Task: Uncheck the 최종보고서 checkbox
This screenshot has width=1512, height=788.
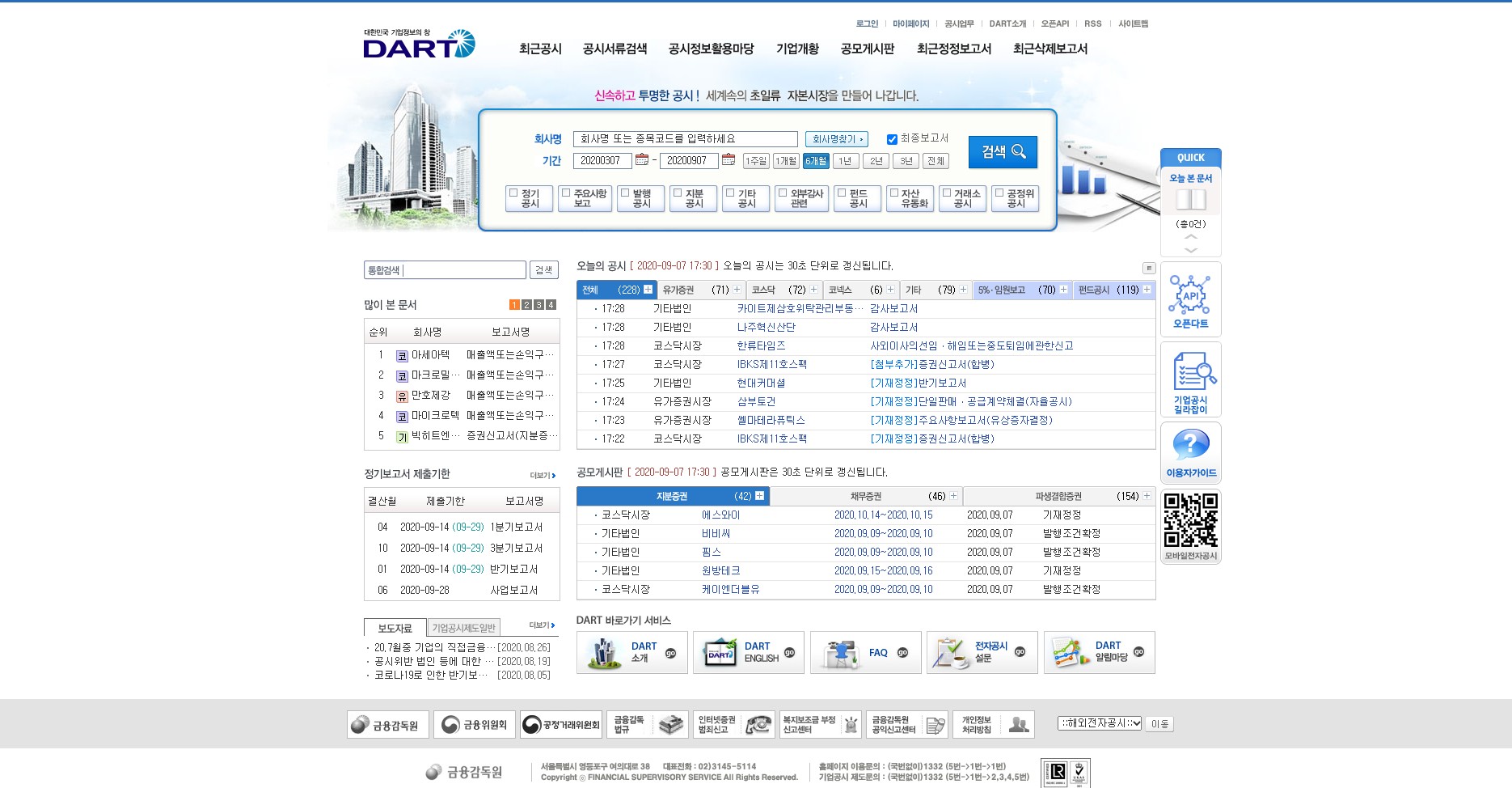Action: tap(892, 139)
